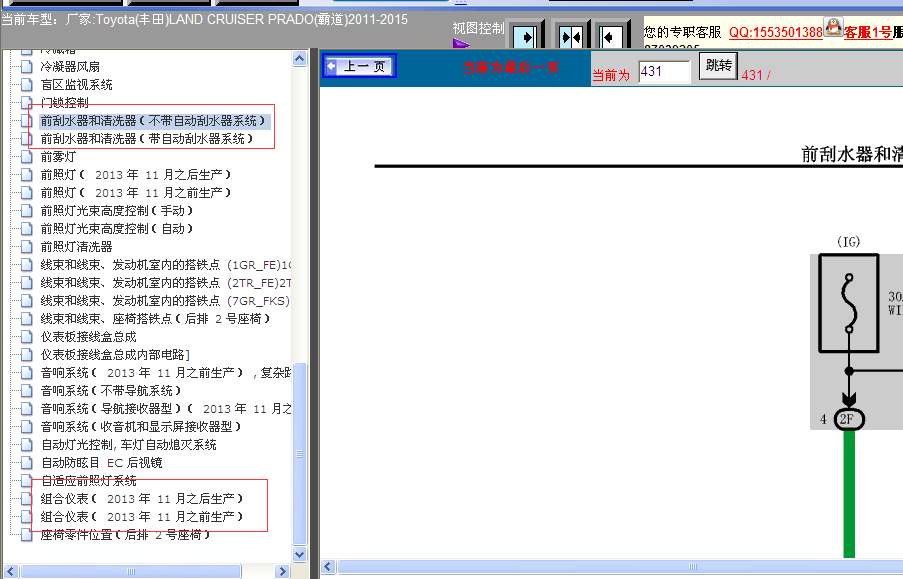Open the QQ:1553501388 link
Viewport: 903px width, 579px height.
click(775, 32)
